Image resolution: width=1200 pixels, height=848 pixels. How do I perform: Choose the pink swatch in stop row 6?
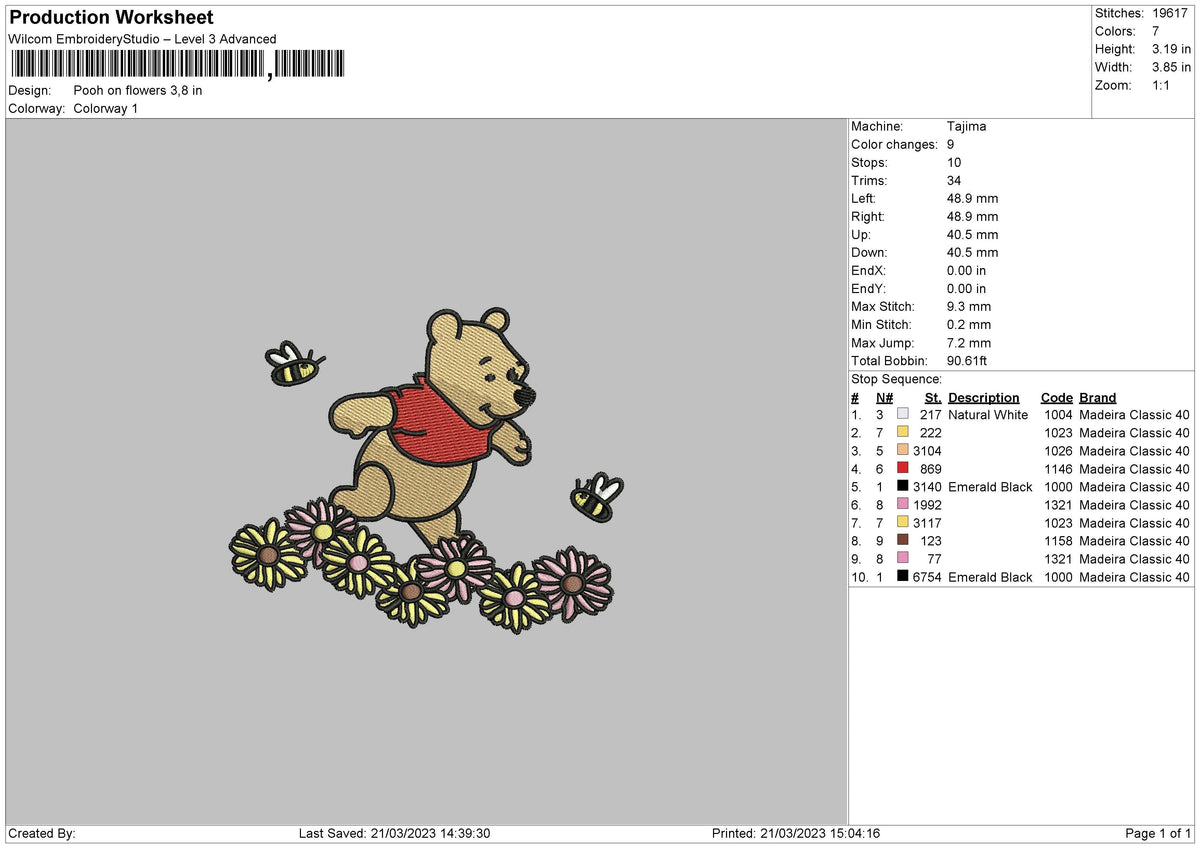click(x=903, y=505)
